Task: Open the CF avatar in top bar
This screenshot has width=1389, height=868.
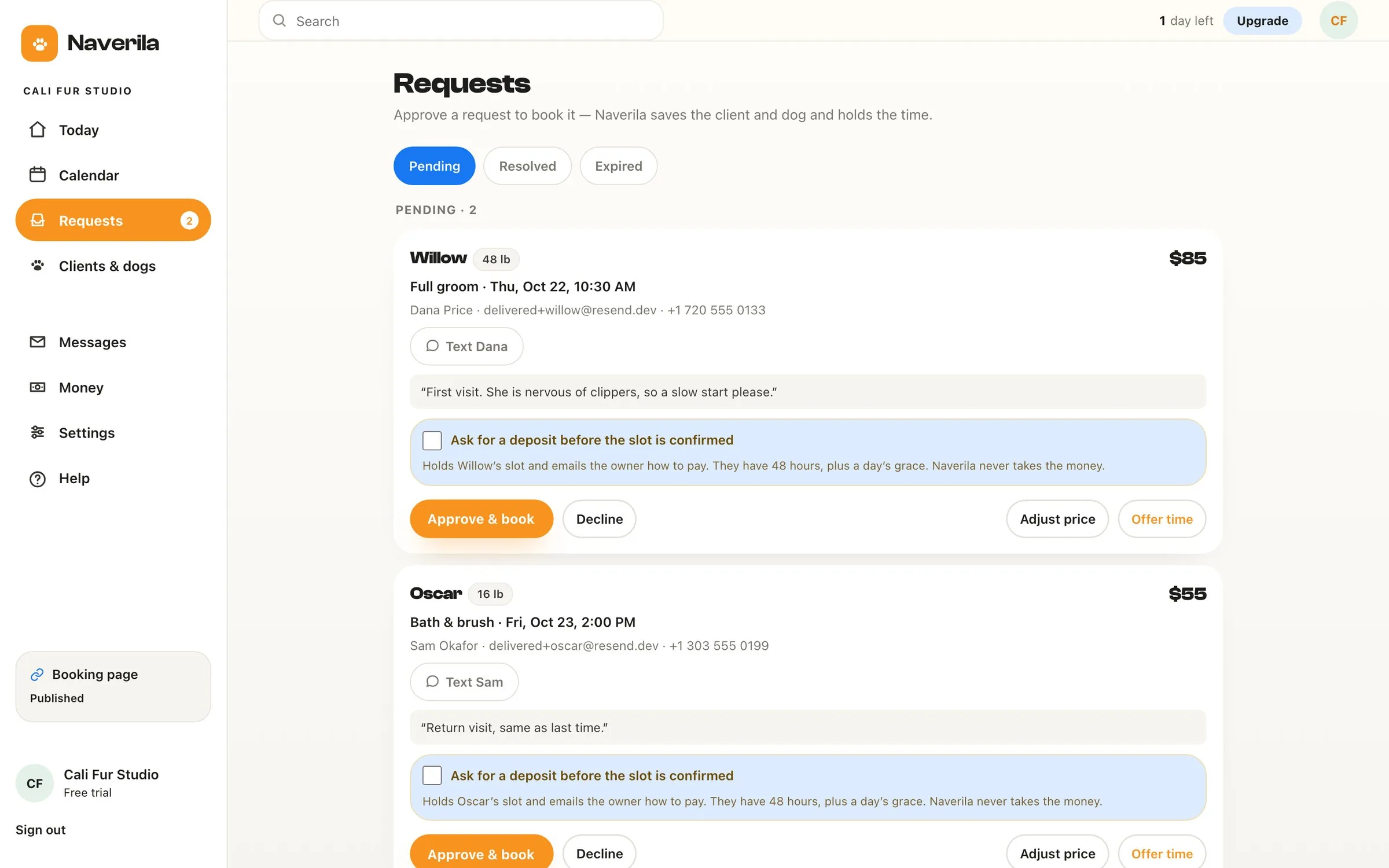Action: tap(1338, 21)
